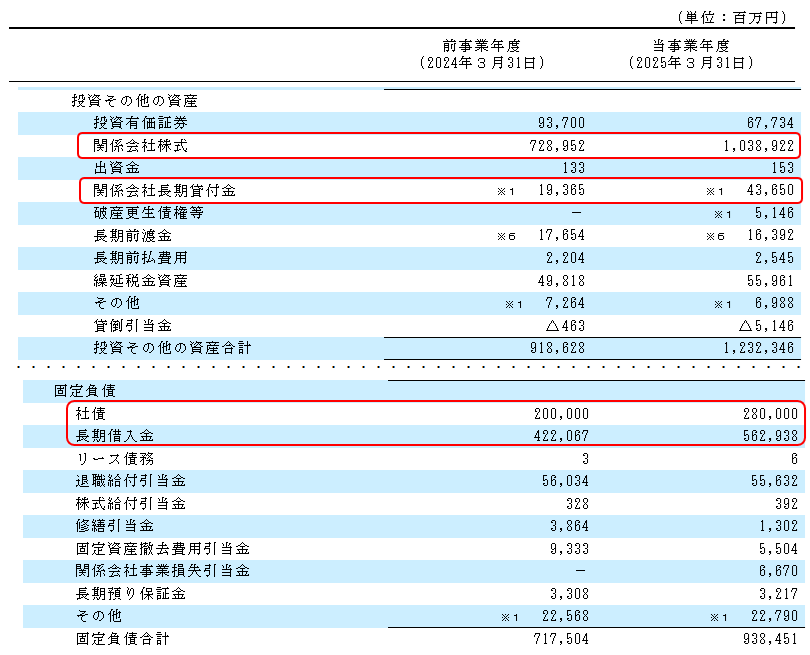
Task: Select the total 1,232,346 value
Action: click(757, 348)
